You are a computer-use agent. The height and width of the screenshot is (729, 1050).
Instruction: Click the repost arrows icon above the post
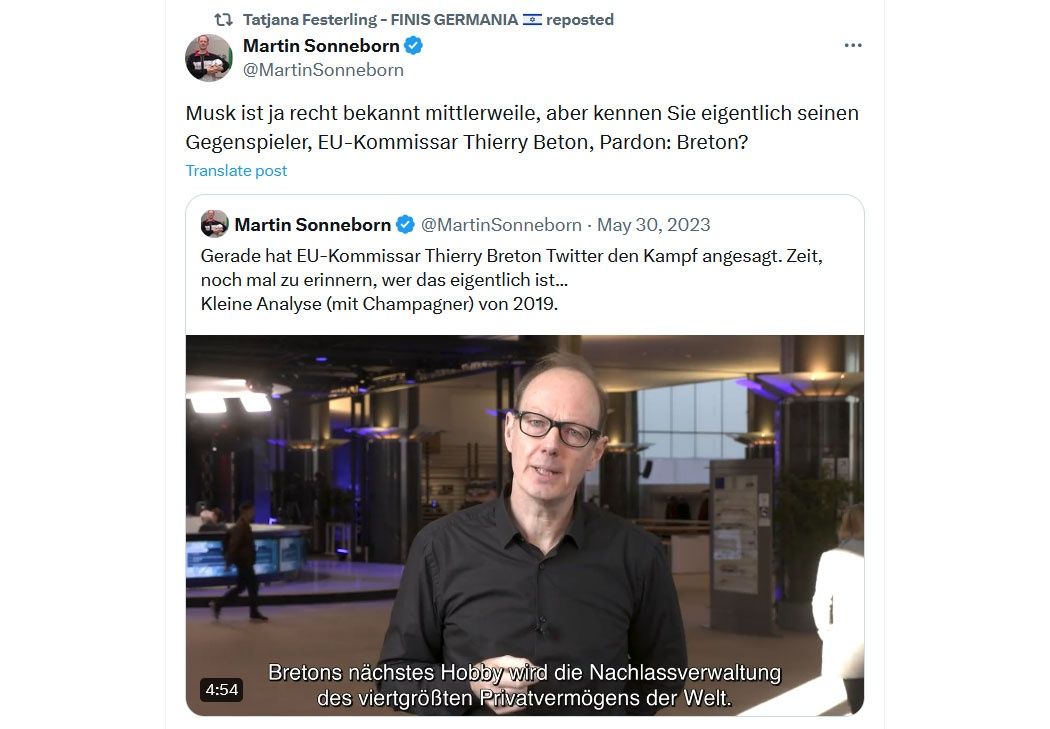click(224, 19)
